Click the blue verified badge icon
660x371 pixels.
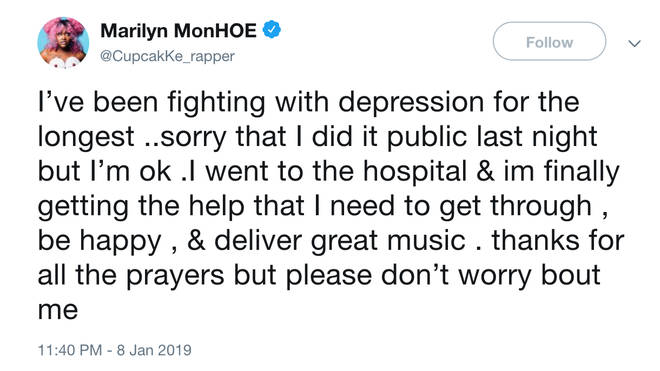272,30
